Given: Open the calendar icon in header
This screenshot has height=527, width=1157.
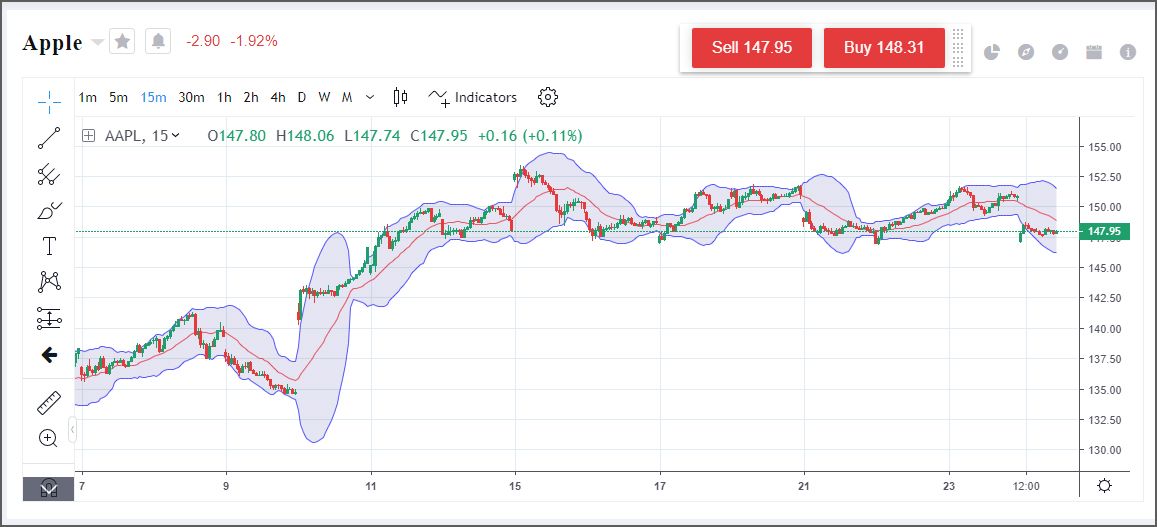Looking at the screenshot, I should (1094, 52).
